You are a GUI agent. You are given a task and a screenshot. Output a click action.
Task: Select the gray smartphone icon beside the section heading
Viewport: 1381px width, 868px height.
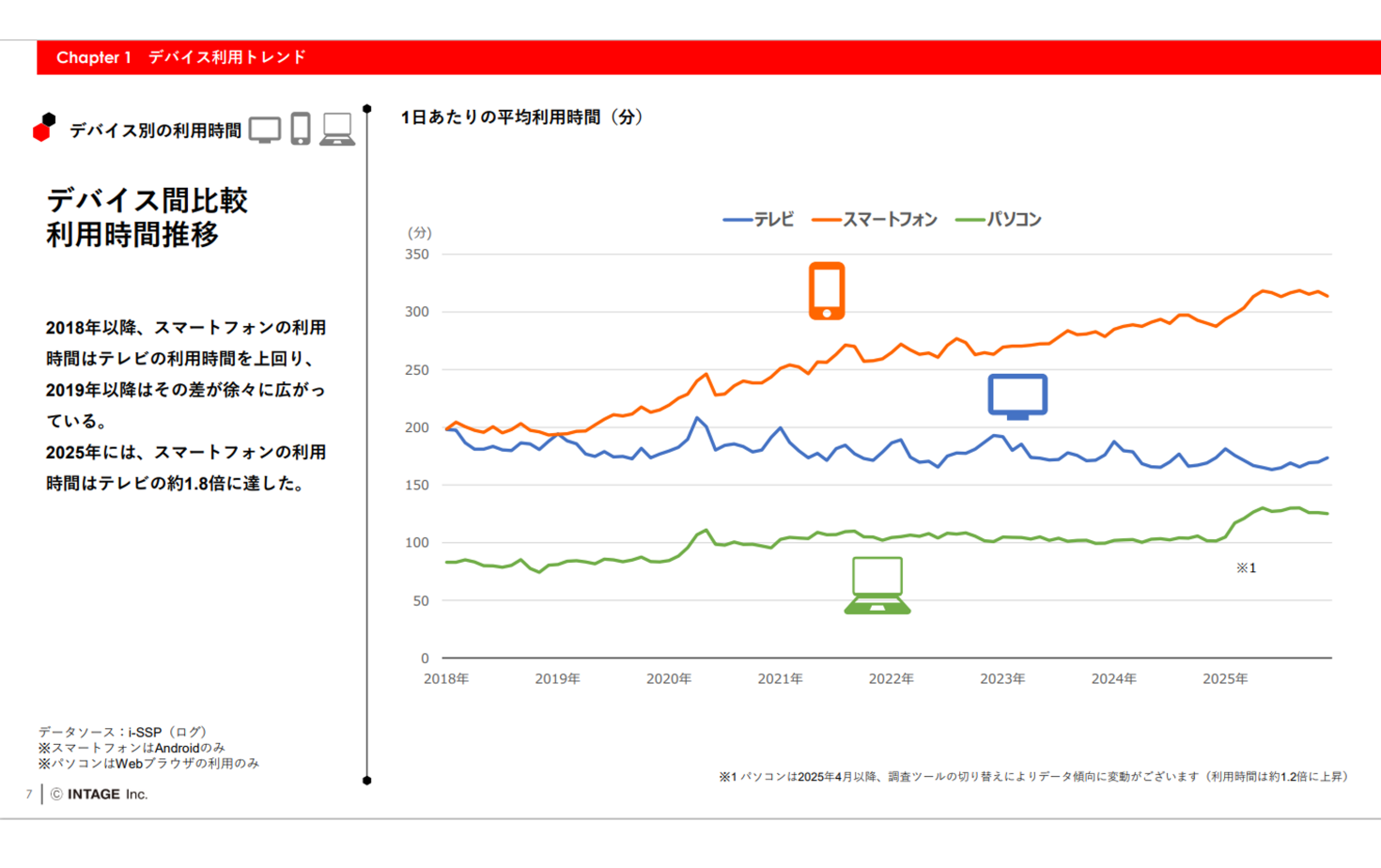301,129
